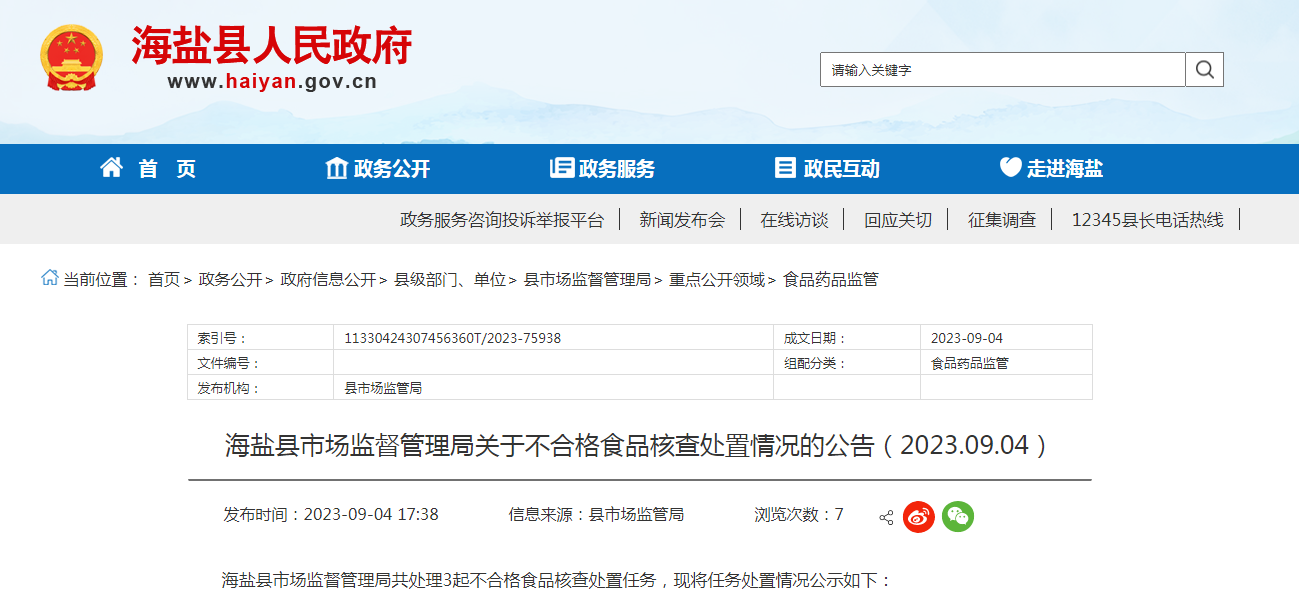The image size is (1299, 593).
Task: Open 政民互动 navigation menu item
Action: (842, 169)
